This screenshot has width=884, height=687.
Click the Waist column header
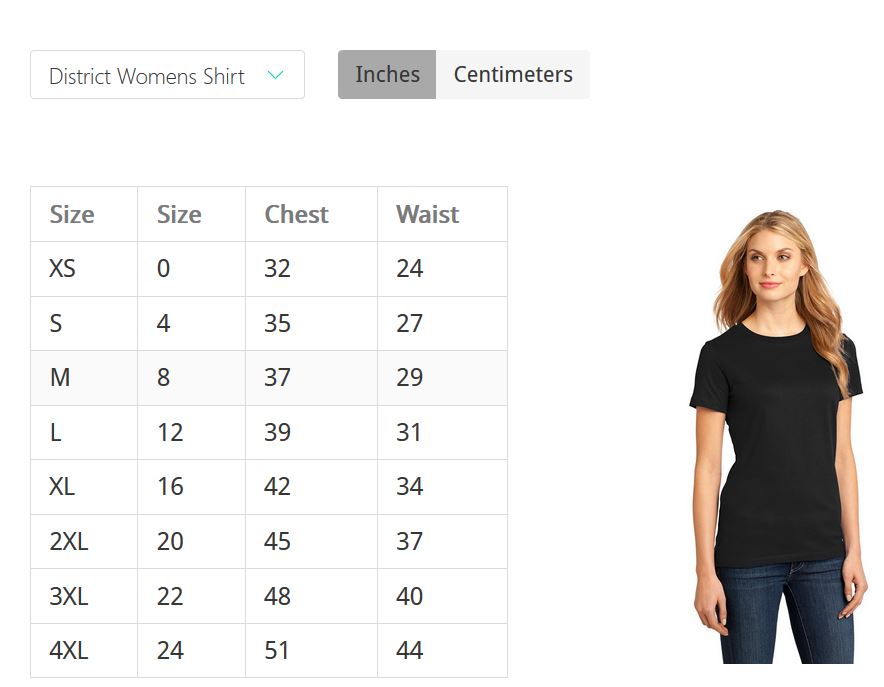(x=427, y=214)
